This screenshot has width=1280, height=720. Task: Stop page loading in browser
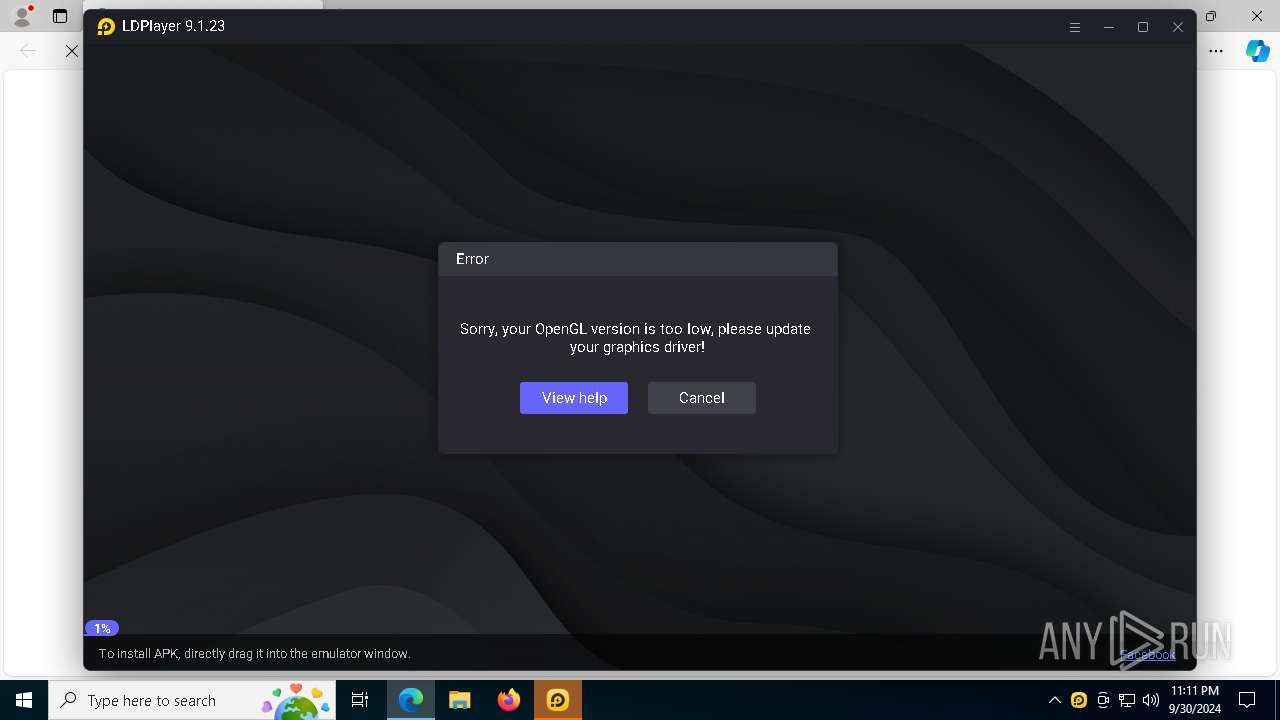tap(71, 50)
